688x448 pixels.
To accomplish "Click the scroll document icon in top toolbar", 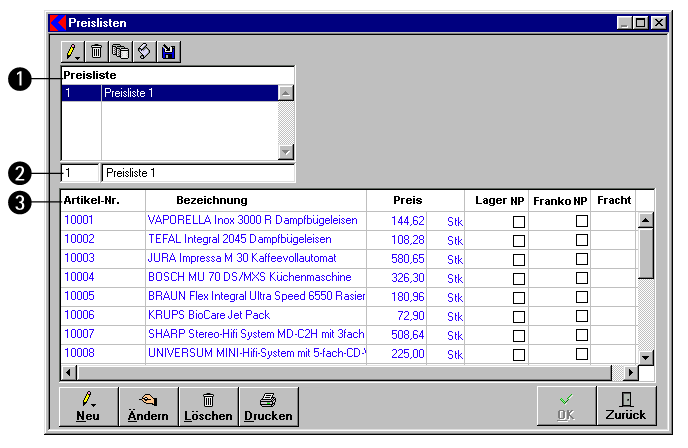I will click(x=145, y=50).
